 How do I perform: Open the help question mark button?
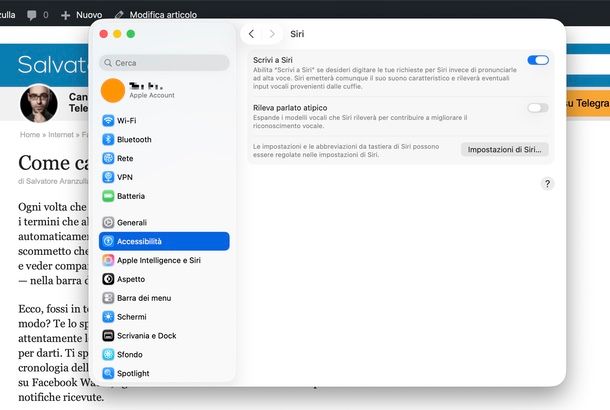tap(547, 184)
